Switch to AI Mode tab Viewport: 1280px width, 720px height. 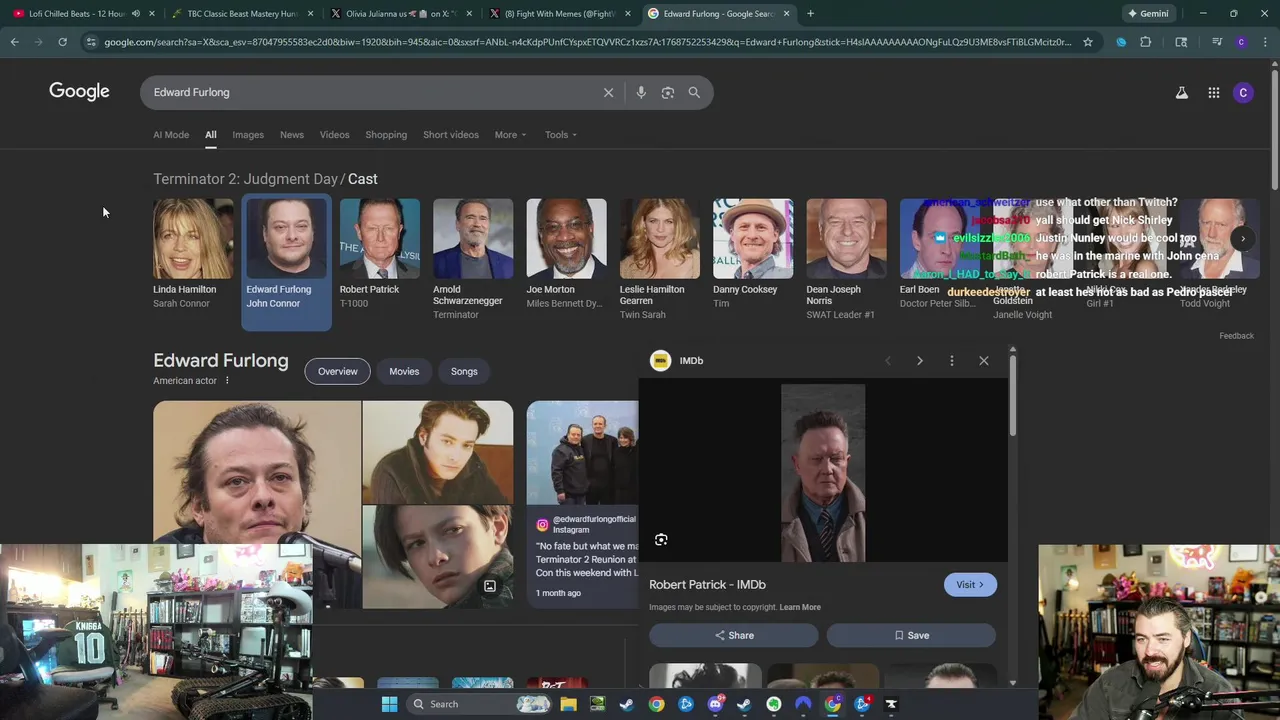(171, 135)
